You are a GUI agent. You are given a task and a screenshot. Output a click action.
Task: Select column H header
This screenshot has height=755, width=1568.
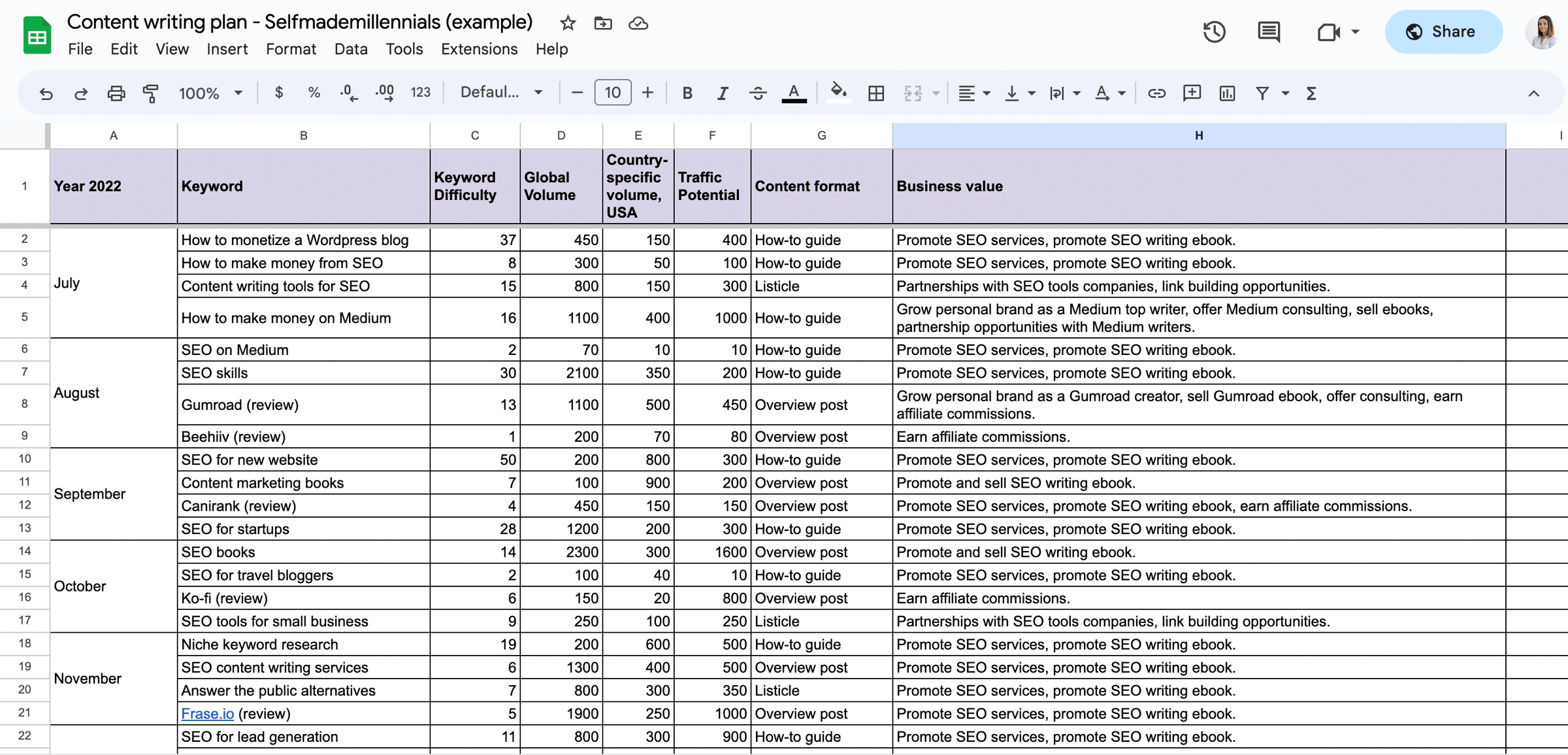(1199, 135)
